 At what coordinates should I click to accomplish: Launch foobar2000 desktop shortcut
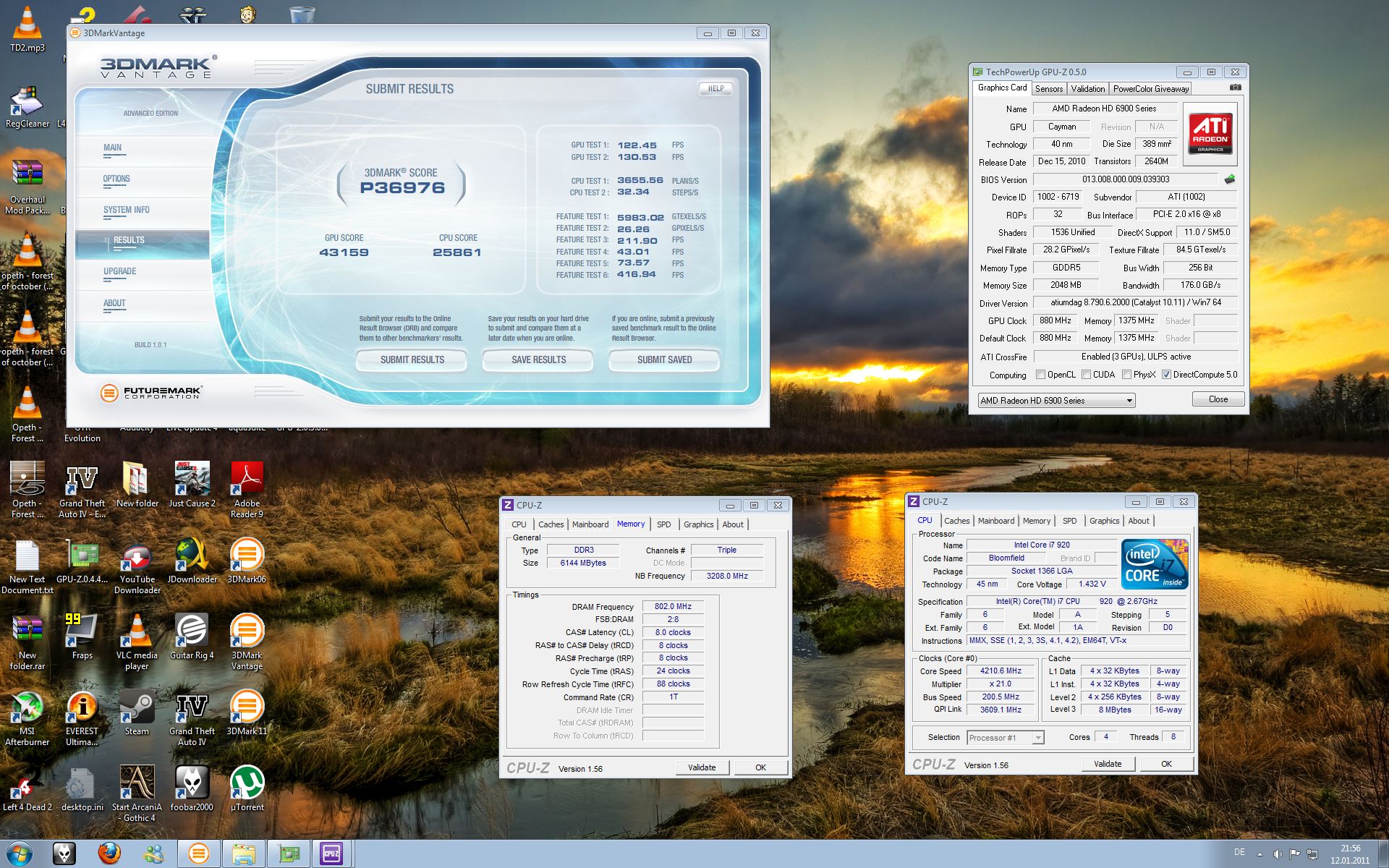pyautogui.click(x=192, y=789)
